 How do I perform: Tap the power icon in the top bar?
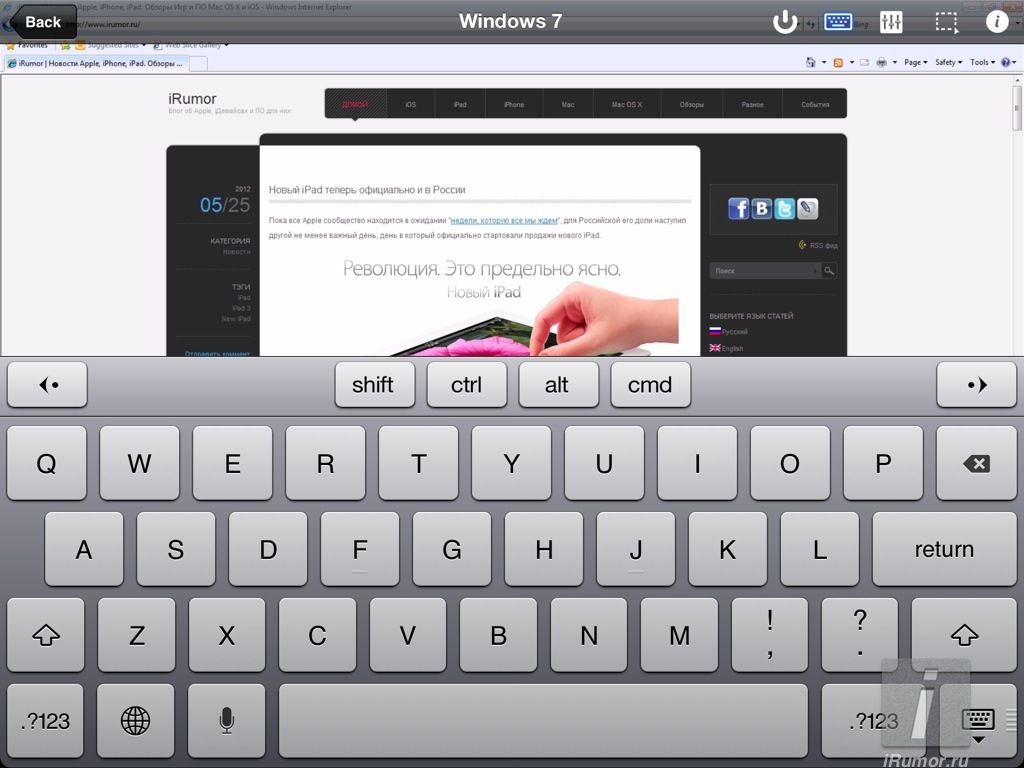784,22
